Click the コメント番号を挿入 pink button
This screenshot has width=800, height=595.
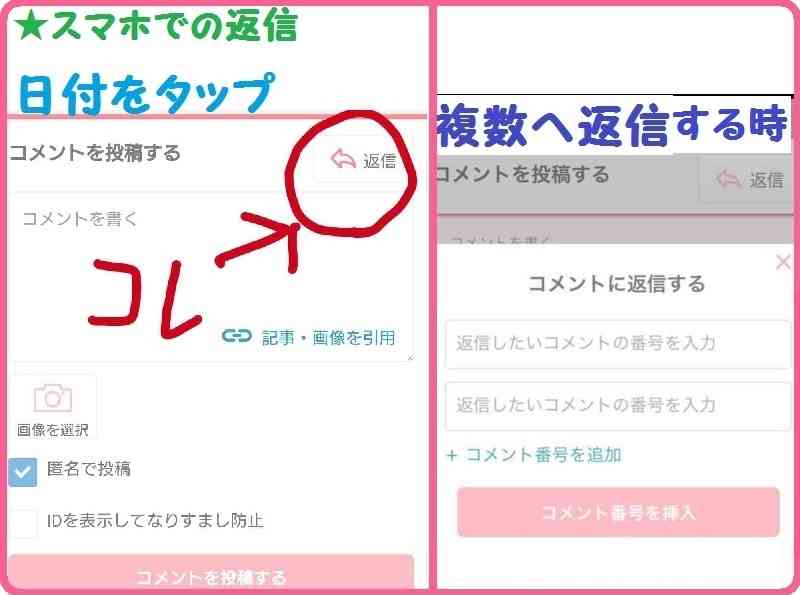pyautogui.click(x=618, y=512)
